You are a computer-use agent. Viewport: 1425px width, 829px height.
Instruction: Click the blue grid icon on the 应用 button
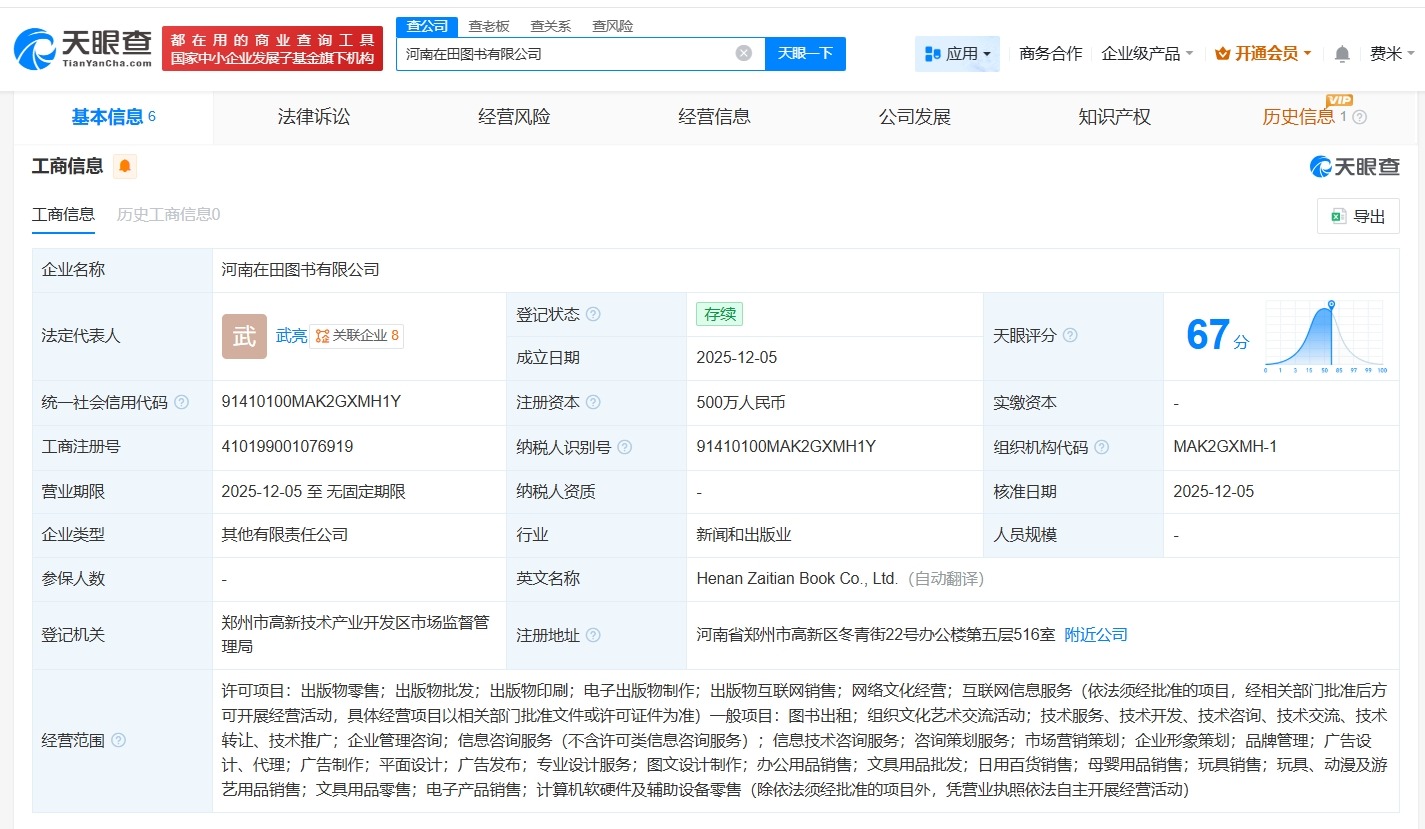(932, 54)
